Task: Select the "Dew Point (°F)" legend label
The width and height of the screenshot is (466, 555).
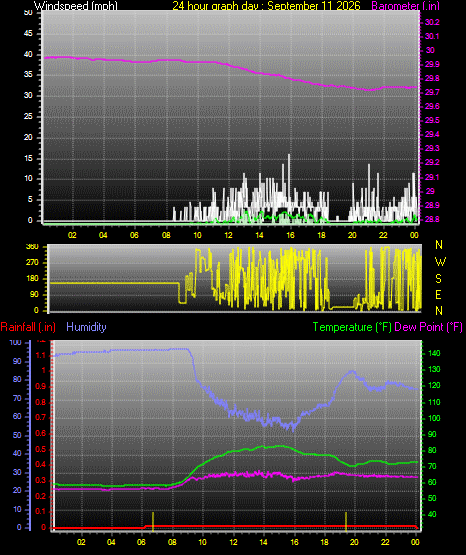Action: [x=428, y=327]
